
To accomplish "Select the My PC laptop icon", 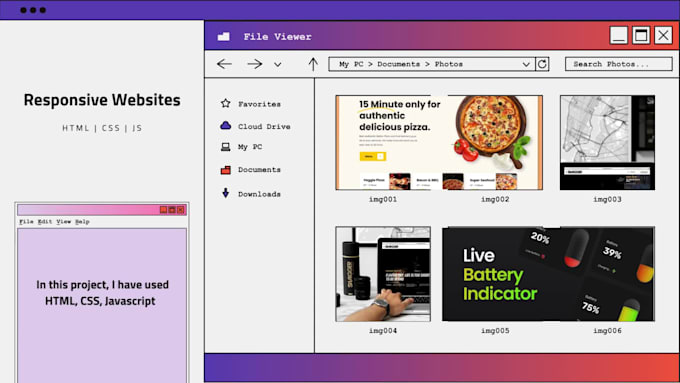I will point(226,147).
